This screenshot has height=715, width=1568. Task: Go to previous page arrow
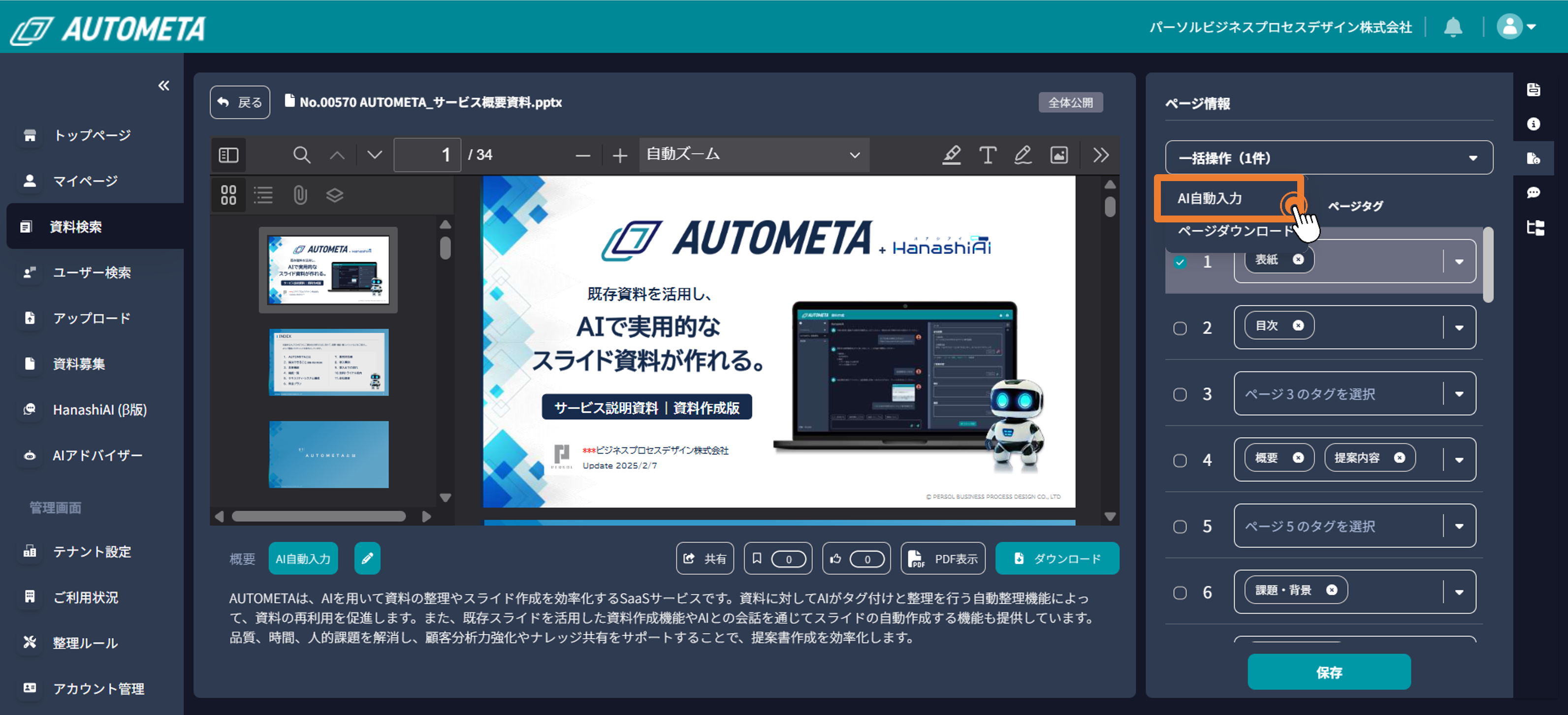tap(337, 155)
